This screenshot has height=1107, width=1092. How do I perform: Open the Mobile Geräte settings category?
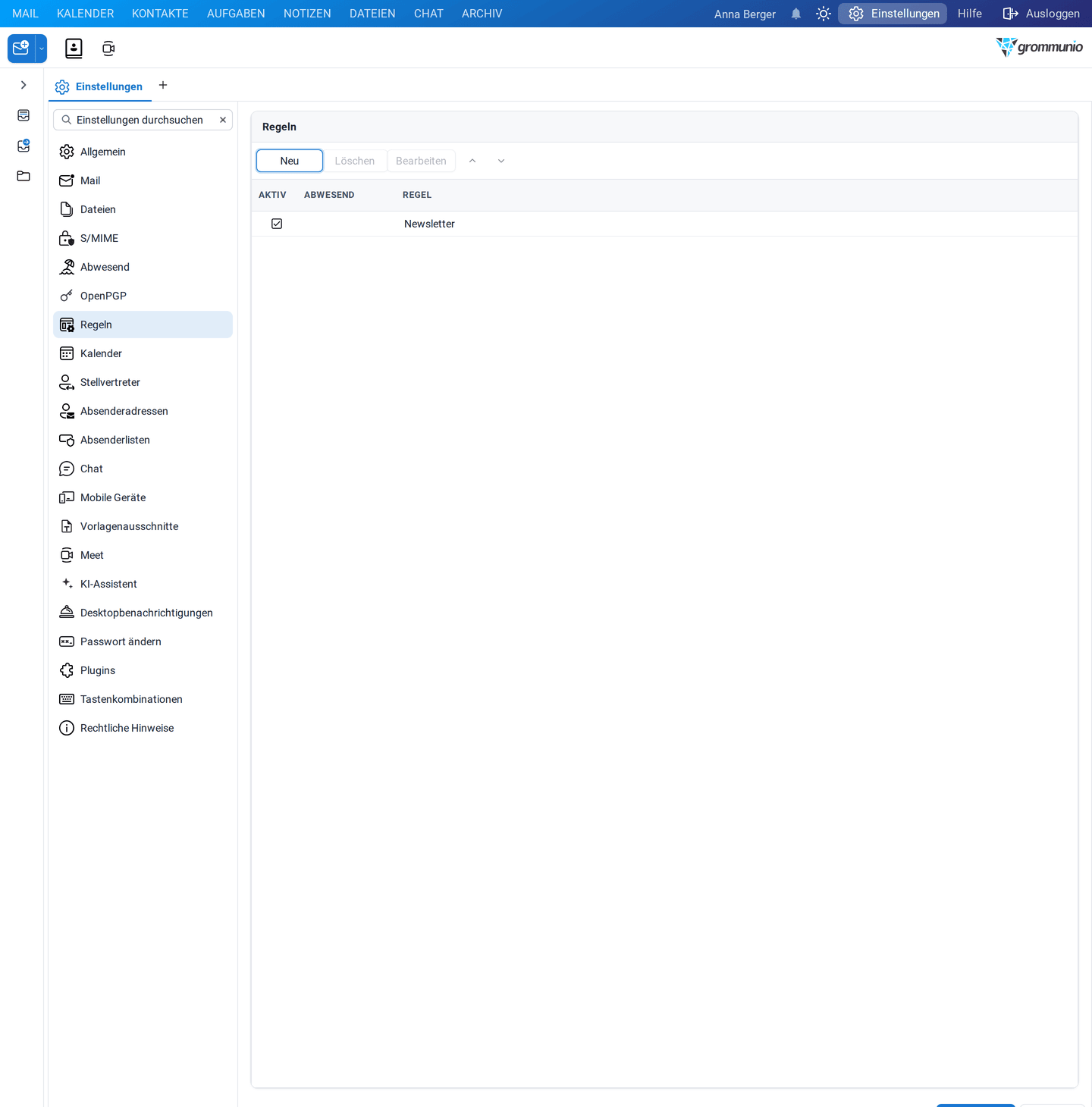pyautogui.click(x=143, y=497)
